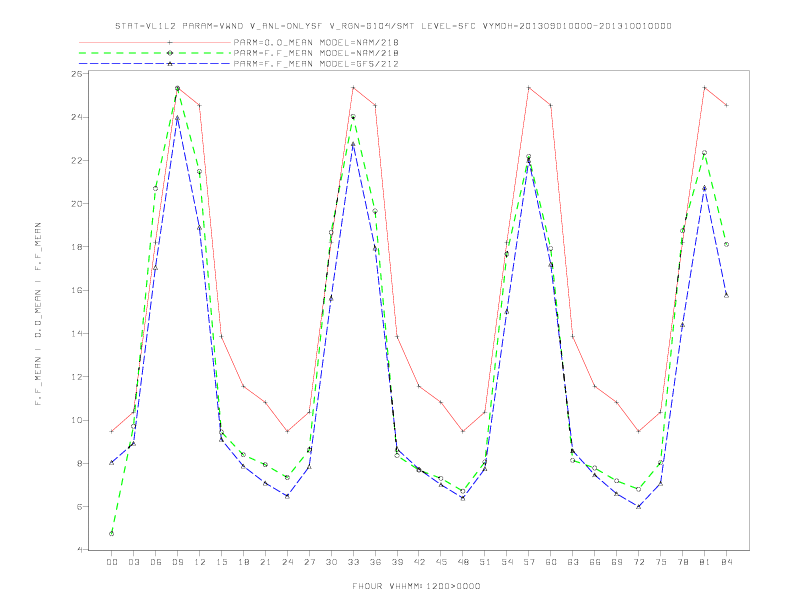Click the vertical axis title F.F_MEAN | O.O_MEAN
Viewport: 792px width, 612px height.
point(38,314)
